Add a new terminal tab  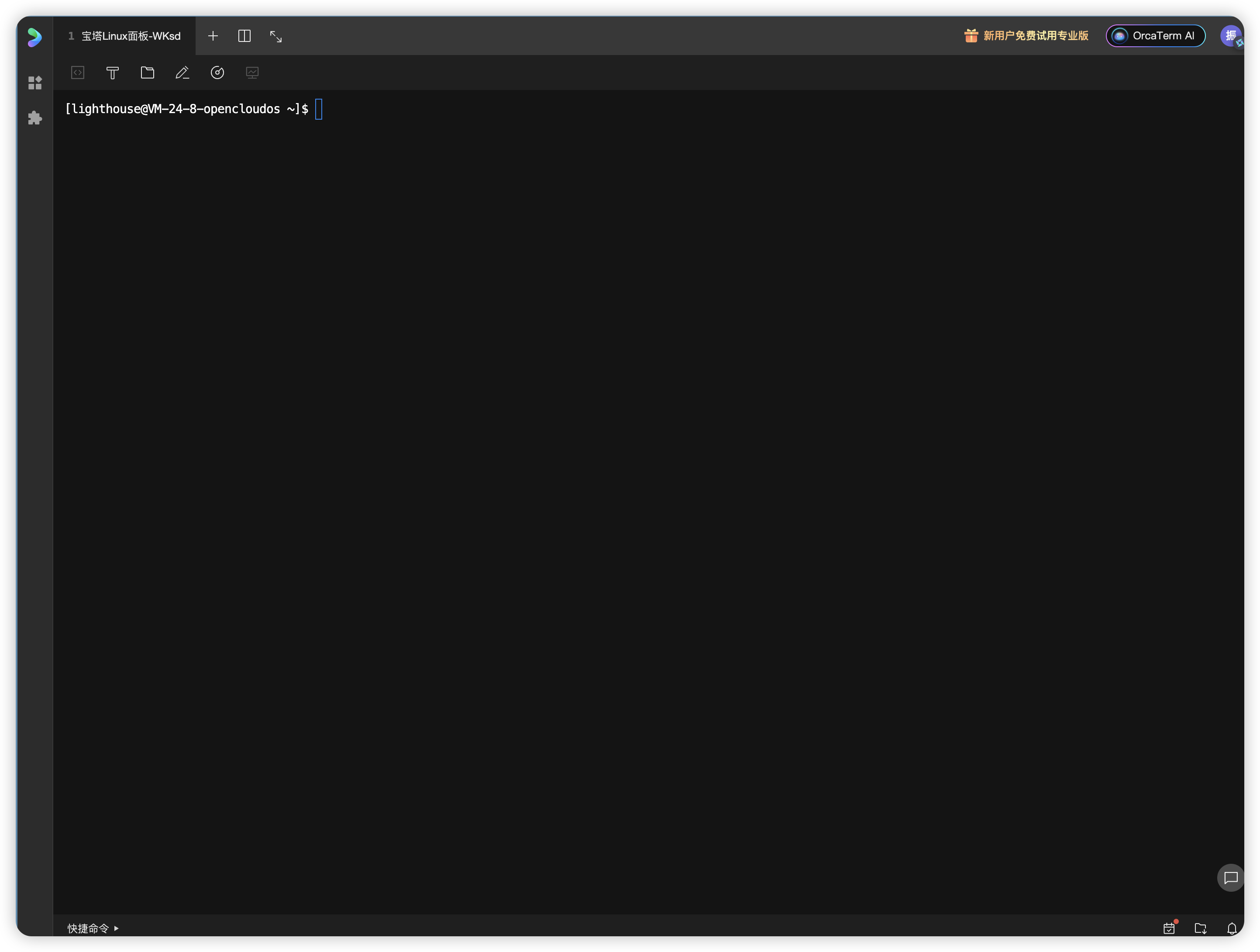click(x=213, y=36)
